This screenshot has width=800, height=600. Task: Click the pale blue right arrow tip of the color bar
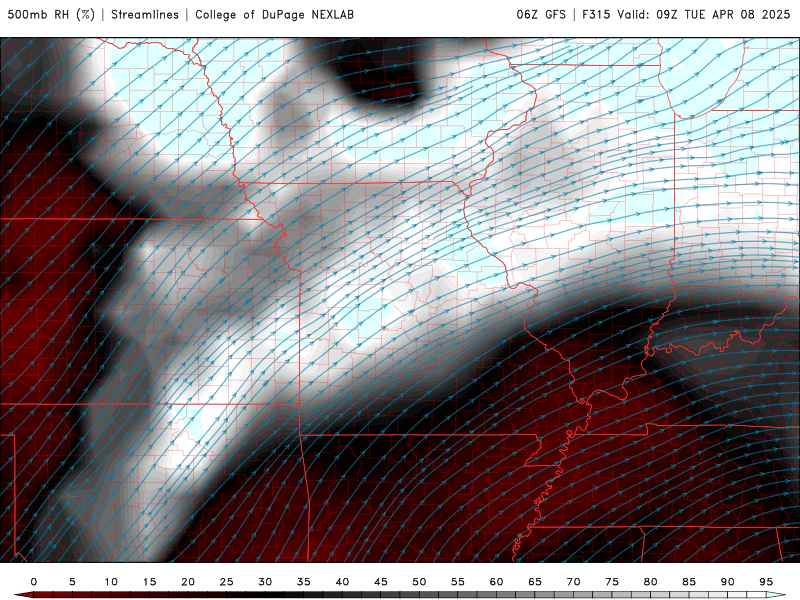776,595
